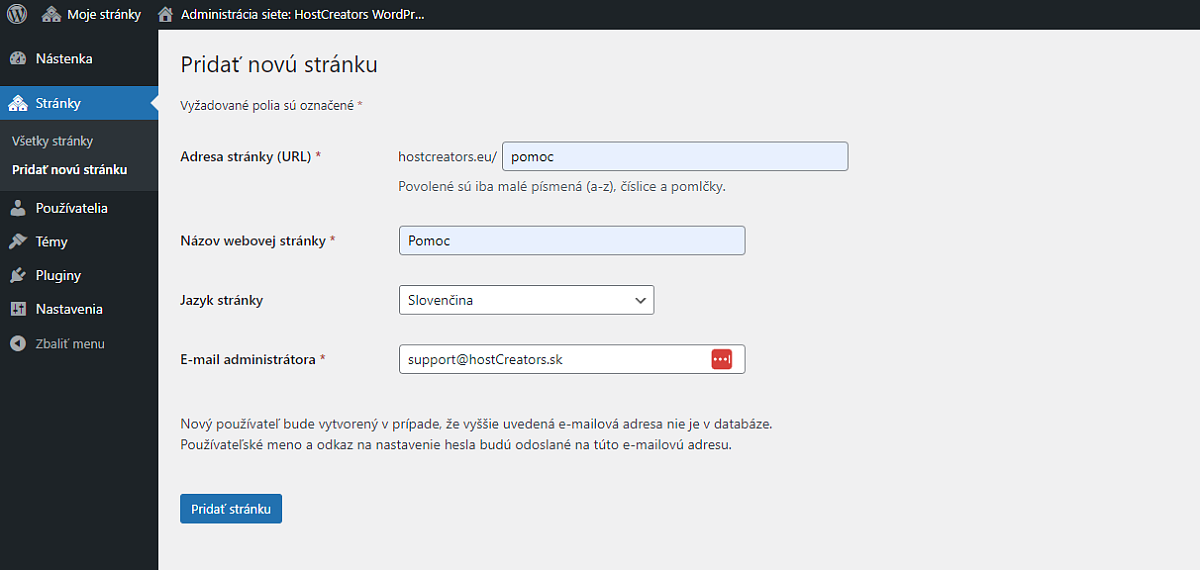Open Pridať novú stránku submenu link
Screen dimensions: 1200x570
(69, 169)
